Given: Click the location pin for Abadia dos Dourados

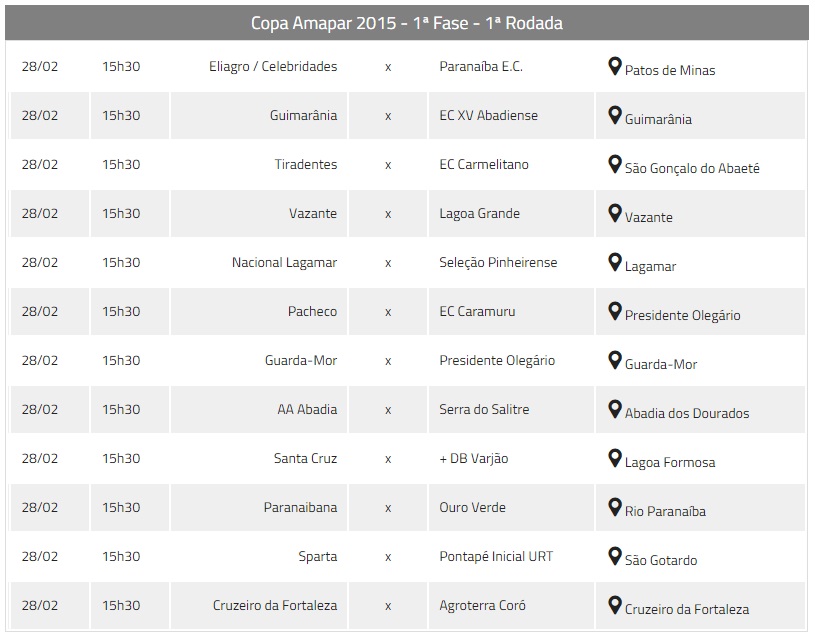Looking at the screenshot, I should click(615, 409).
